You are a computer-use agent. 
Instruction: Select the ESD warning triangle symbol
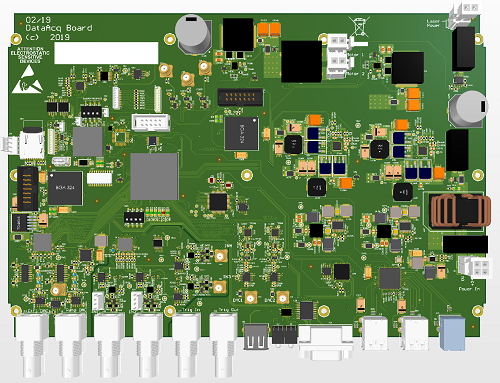(x=27, y=80)
